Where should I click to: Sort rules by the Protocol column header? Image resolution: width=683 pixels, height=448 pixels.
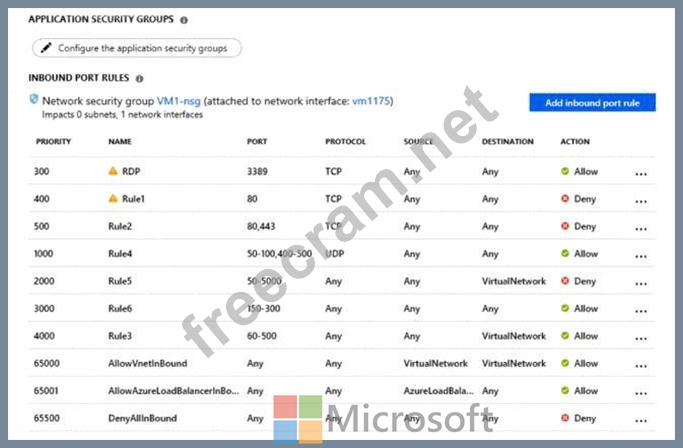345,142
